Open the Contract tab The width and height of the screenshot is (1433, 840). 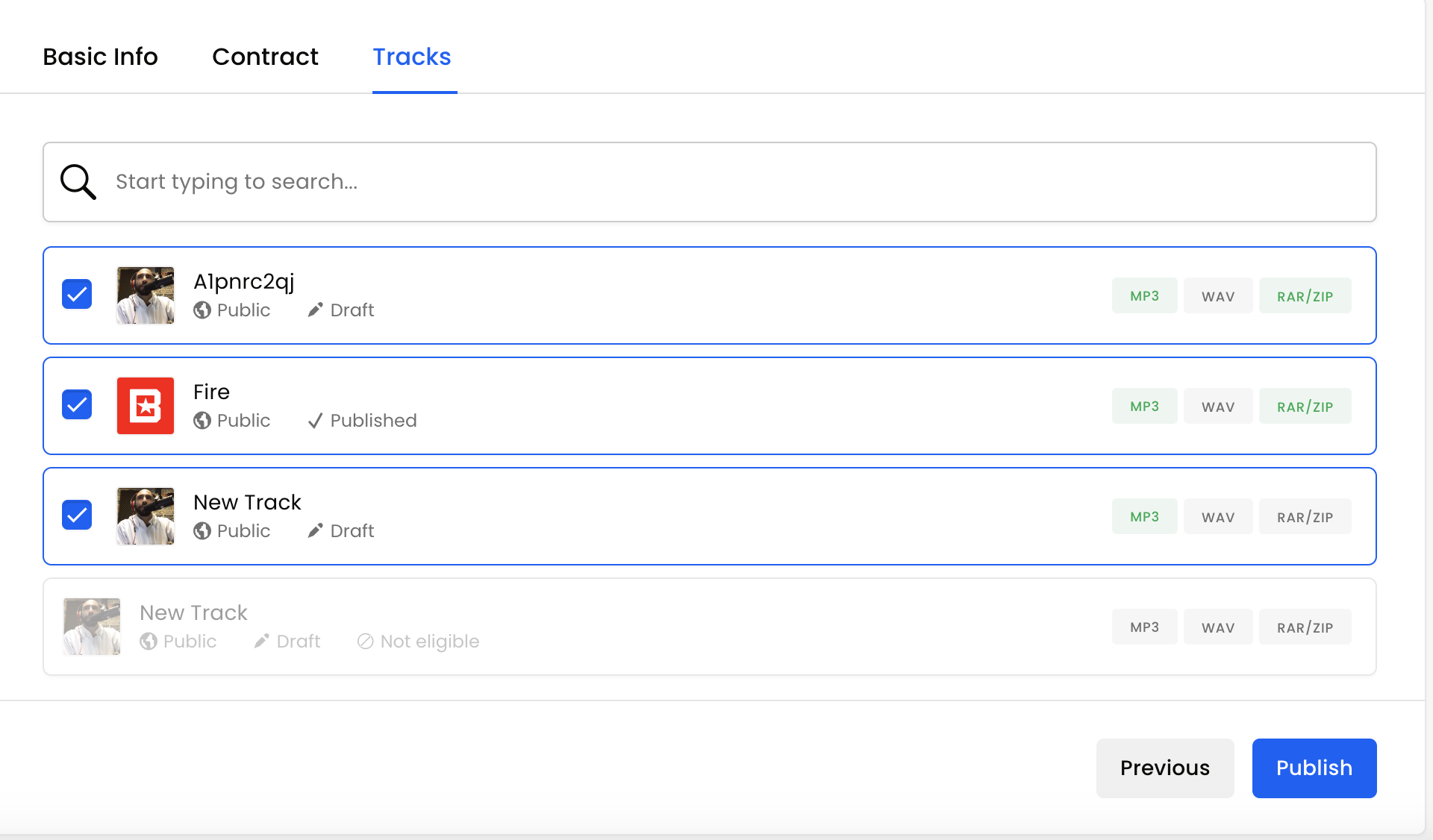(265, 57)
